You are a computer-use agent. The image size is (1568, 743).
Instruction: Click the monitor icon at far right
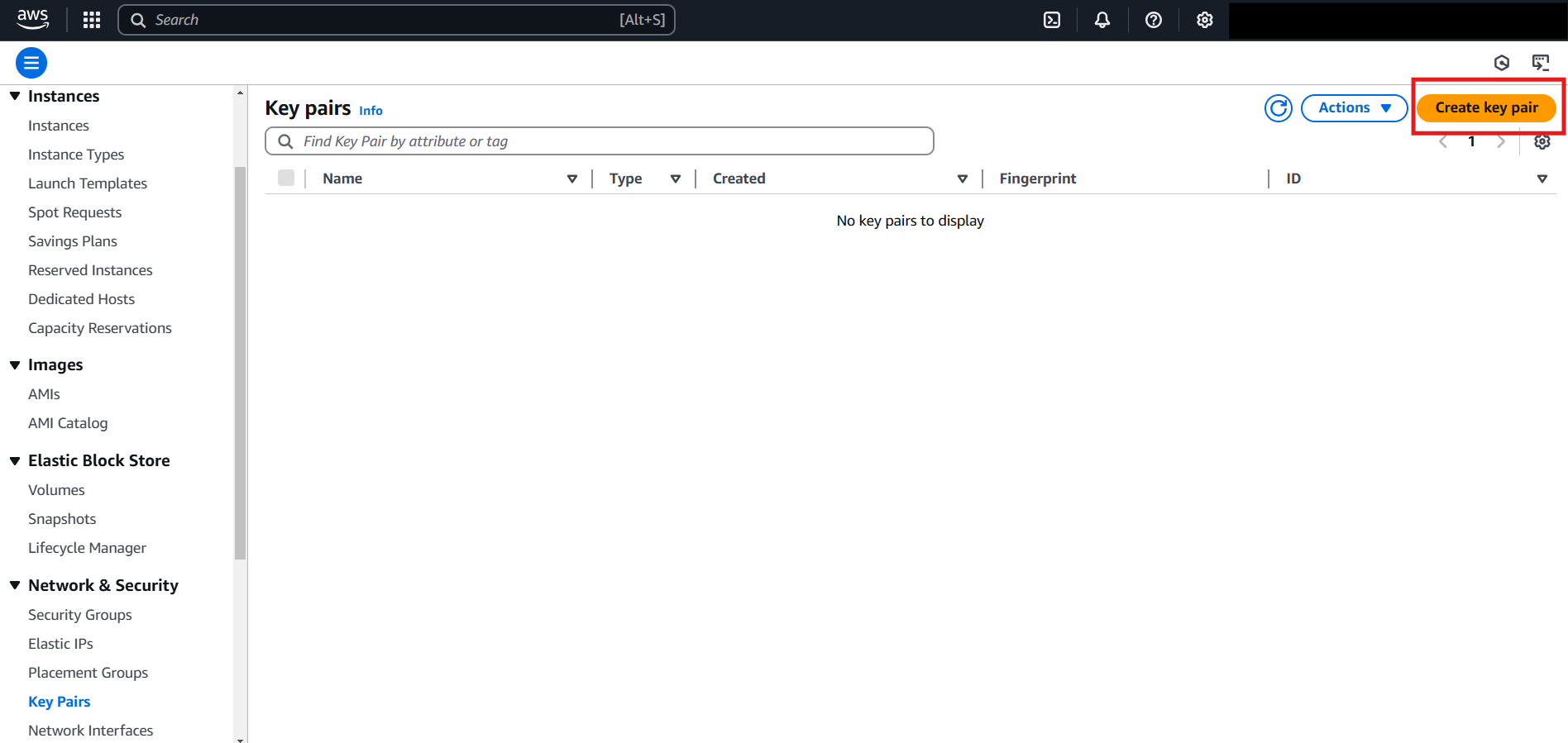[x=1541, y=63]
